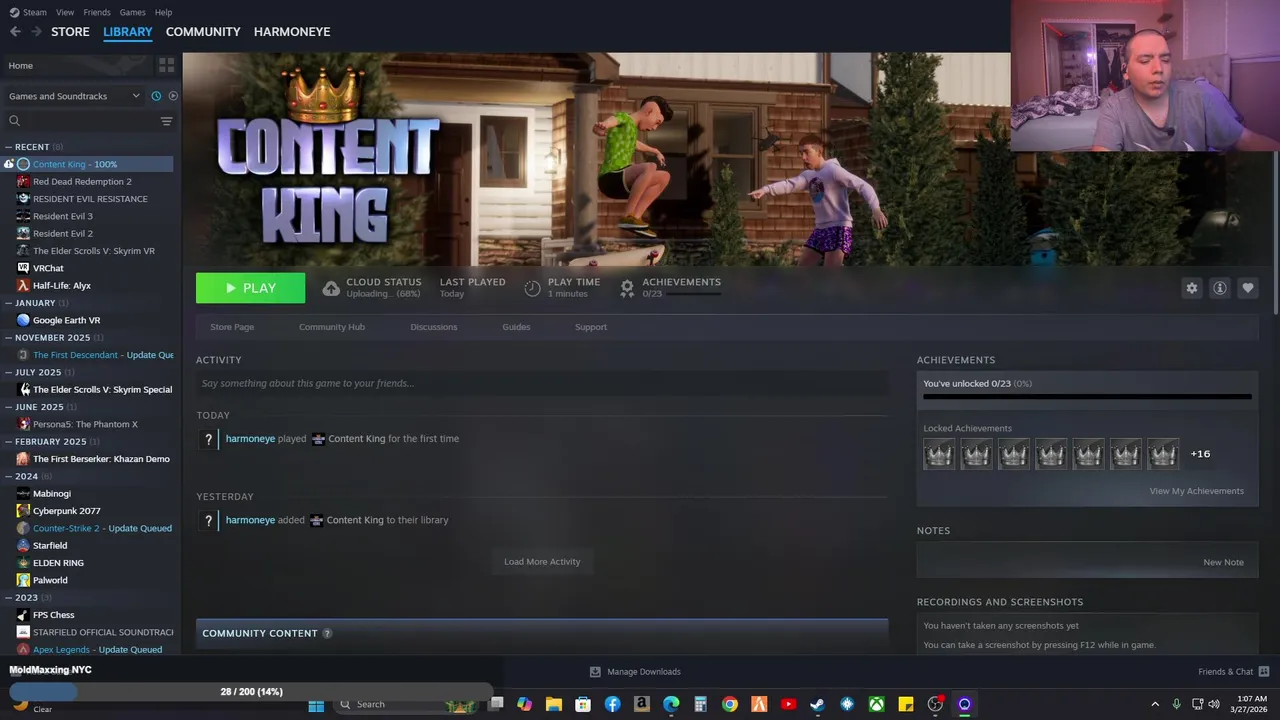
Task: Click the achievements gear badge icon
Action: [627, 288]
